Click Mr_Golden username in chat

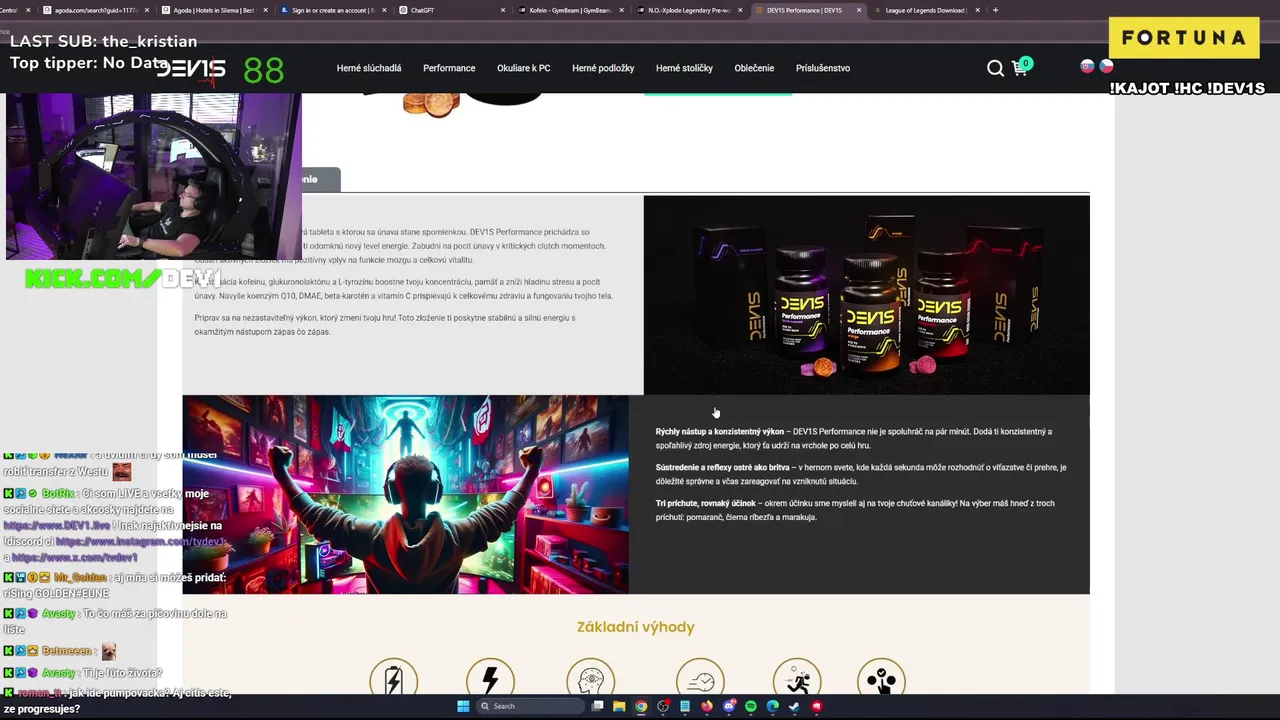click(x=80, y=577)
